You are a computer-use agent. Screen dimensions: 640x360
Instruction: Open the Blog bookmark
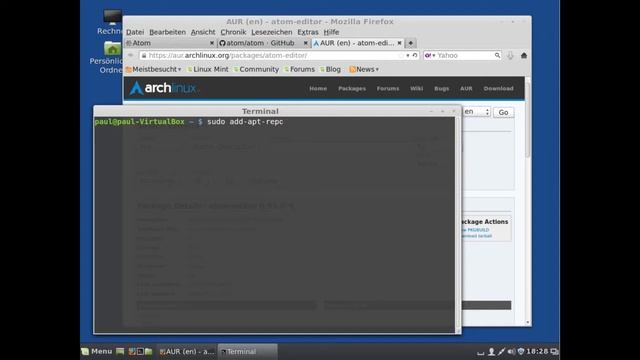pos(331,69)
